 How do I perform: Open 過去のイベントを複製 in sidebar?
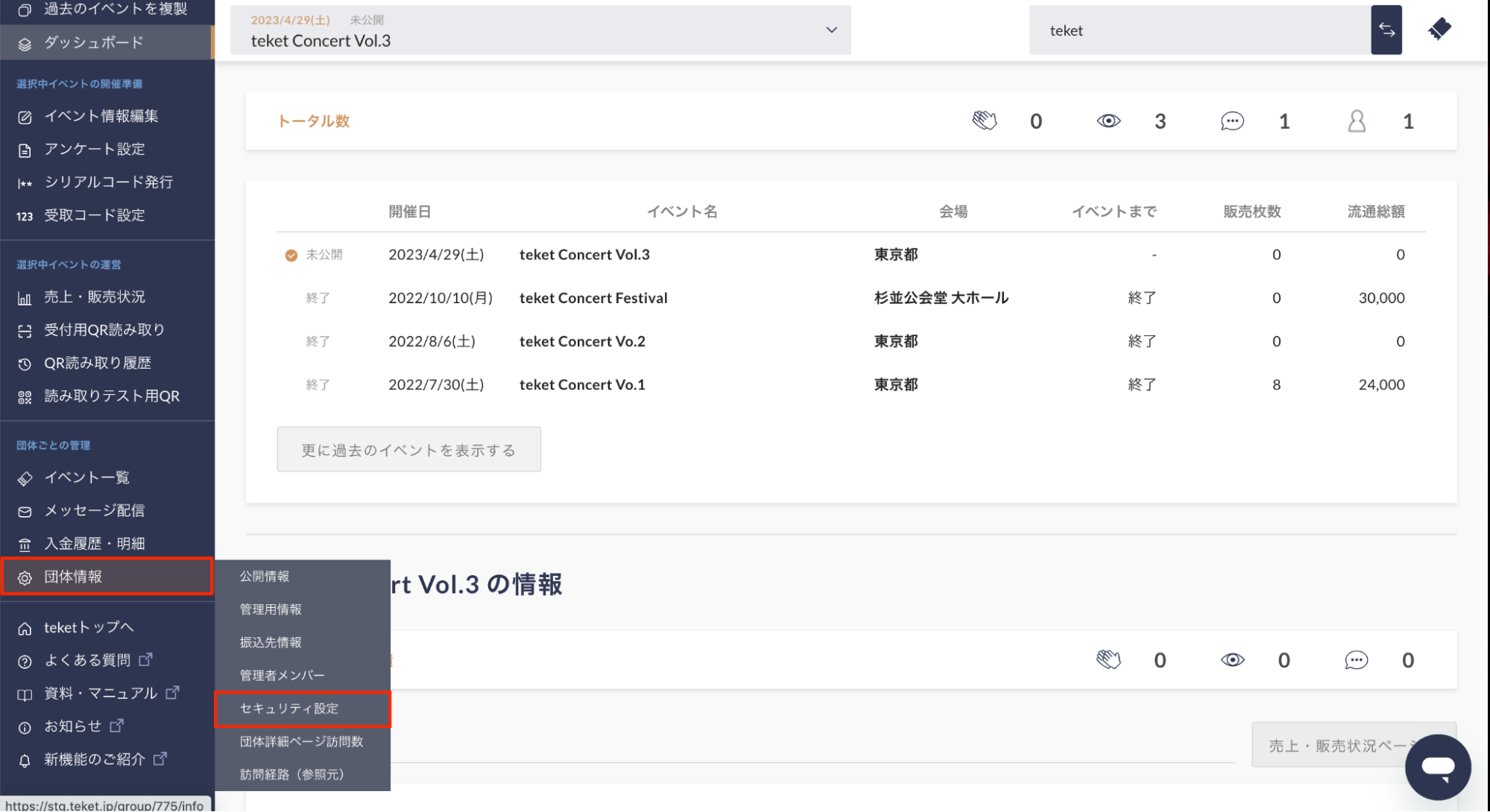tap(107, 9)
